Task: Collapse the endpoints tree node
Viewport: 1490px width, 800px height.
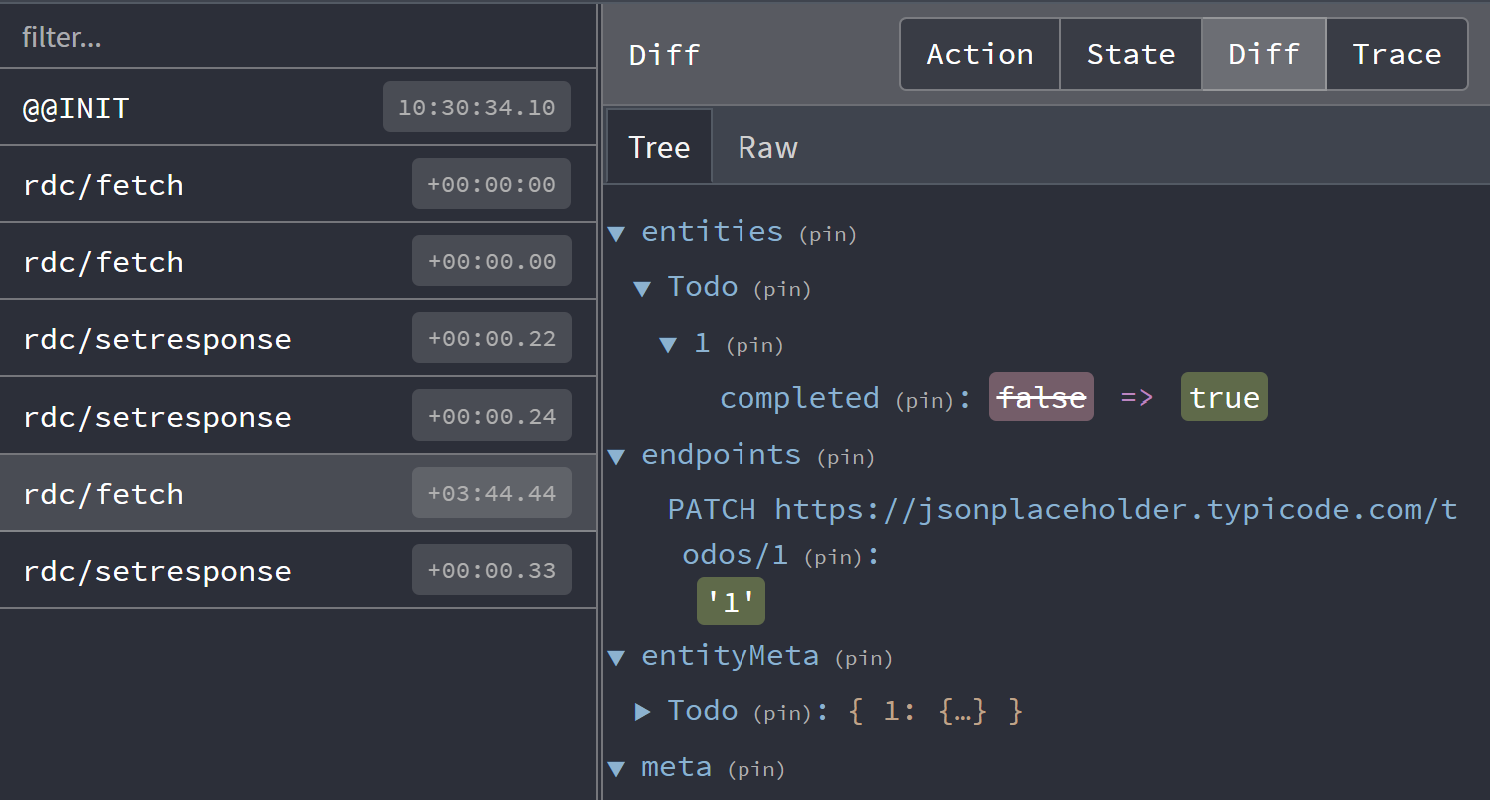Action: point(616,455)
